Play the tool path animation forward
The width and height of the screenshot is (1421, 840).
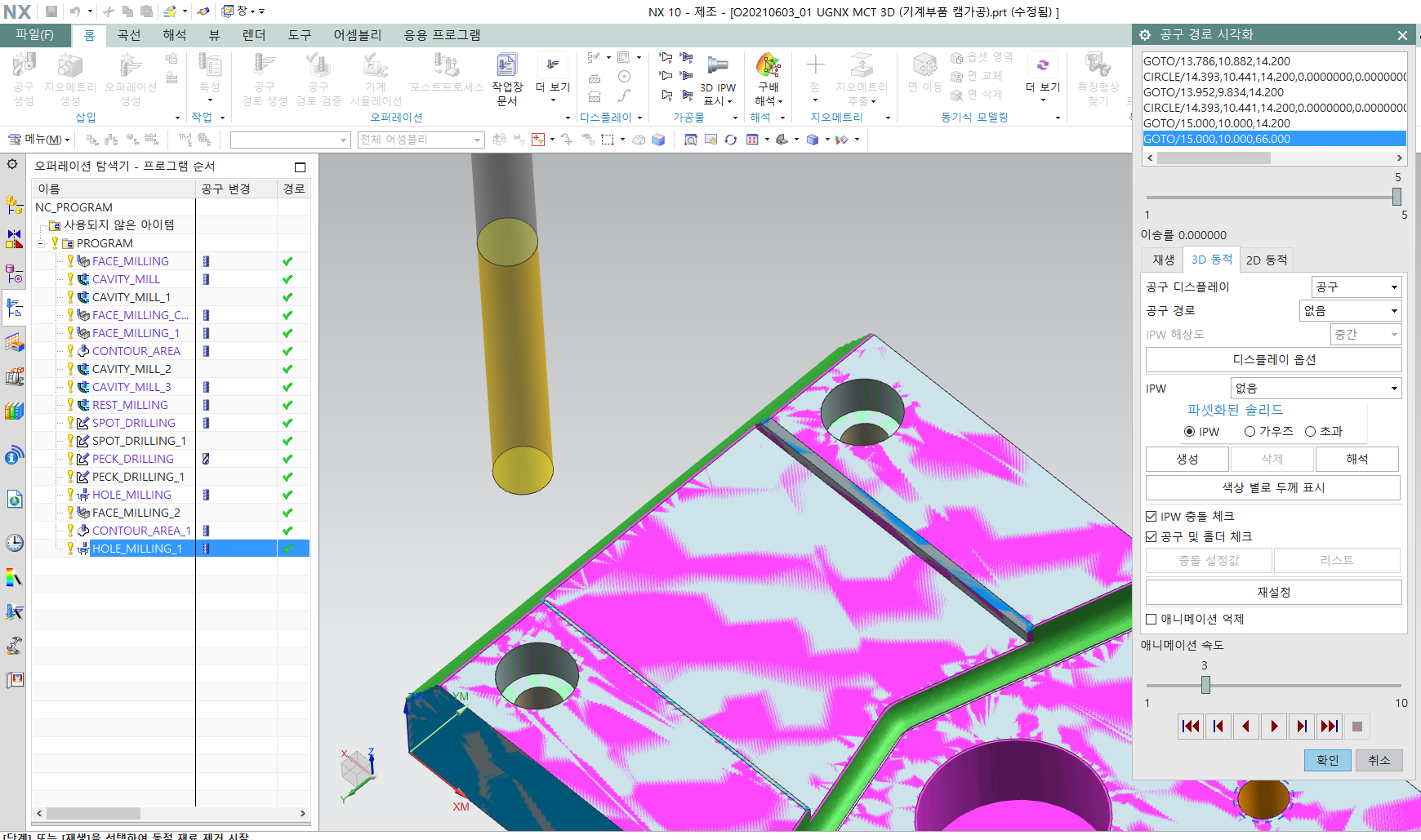pyautogui.click(x=1274, y=727)
